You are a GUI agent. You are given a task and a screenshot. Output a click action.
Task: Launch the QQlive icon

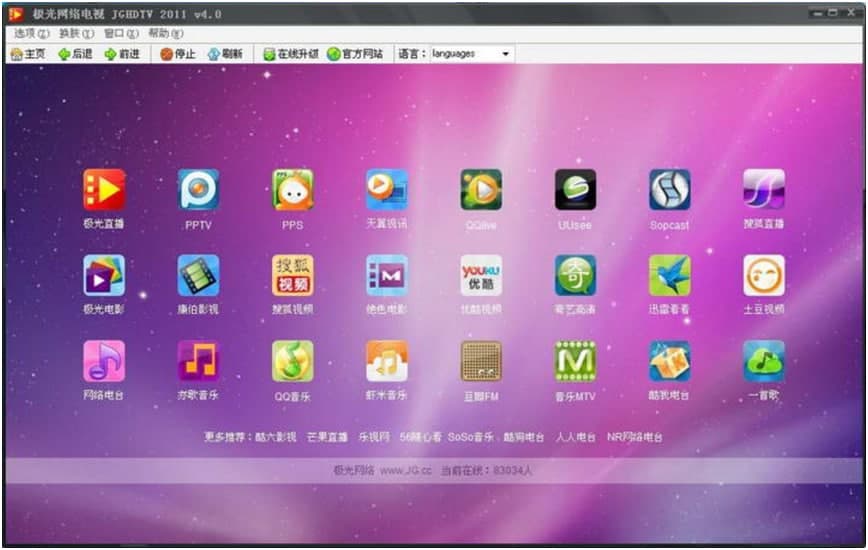[481, 190]
